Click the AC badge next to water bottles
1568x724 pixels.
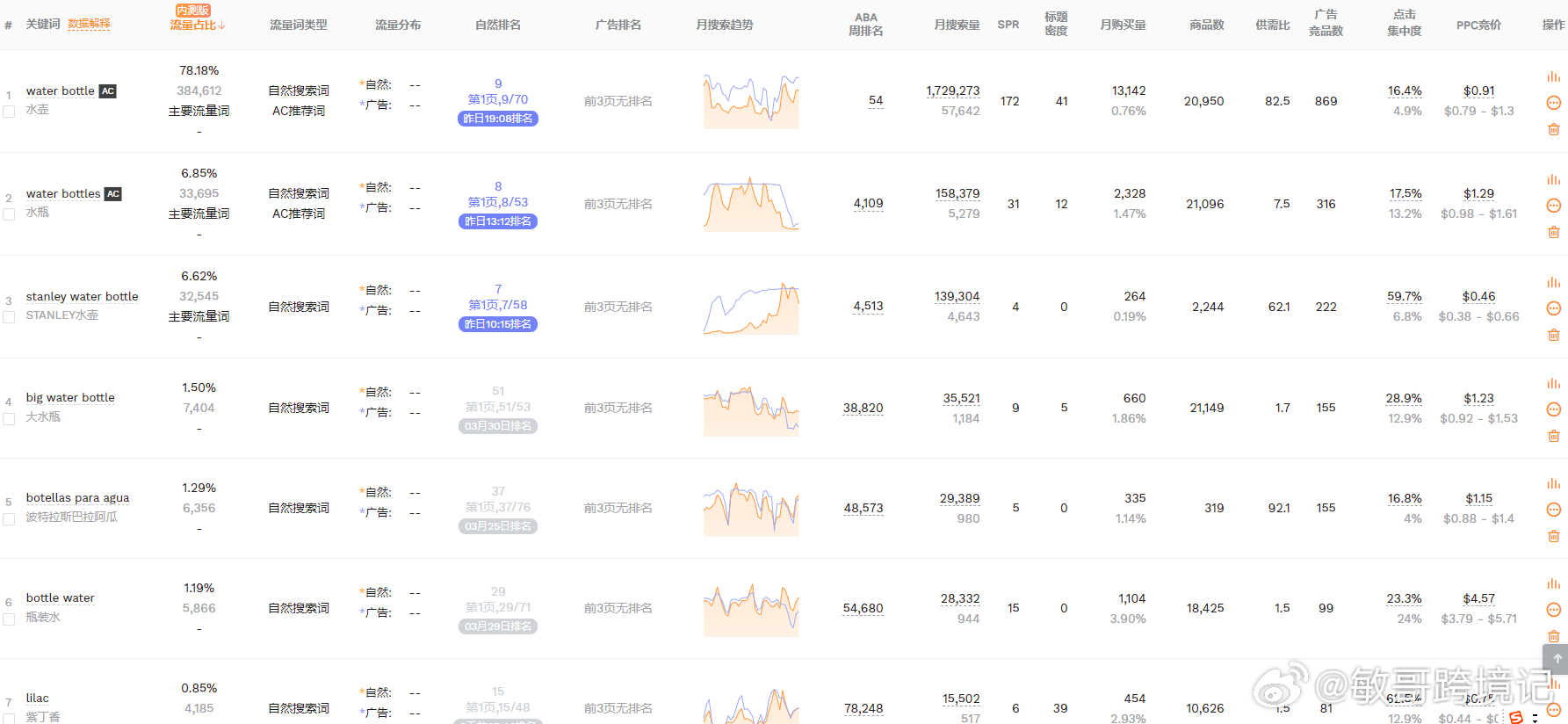(x=112, y=194)
